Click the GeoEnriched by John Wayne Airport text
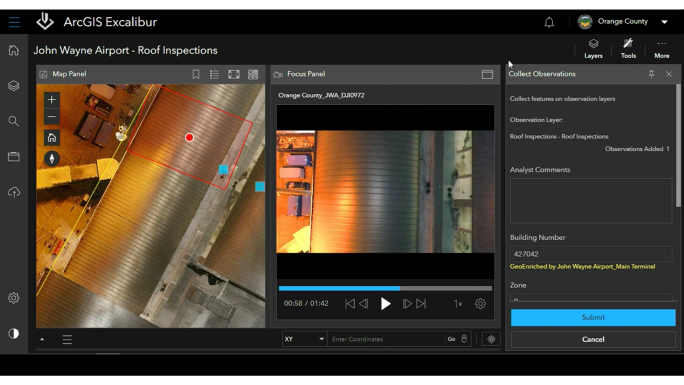This screenshot has width=684, height=385. (582, 266)
